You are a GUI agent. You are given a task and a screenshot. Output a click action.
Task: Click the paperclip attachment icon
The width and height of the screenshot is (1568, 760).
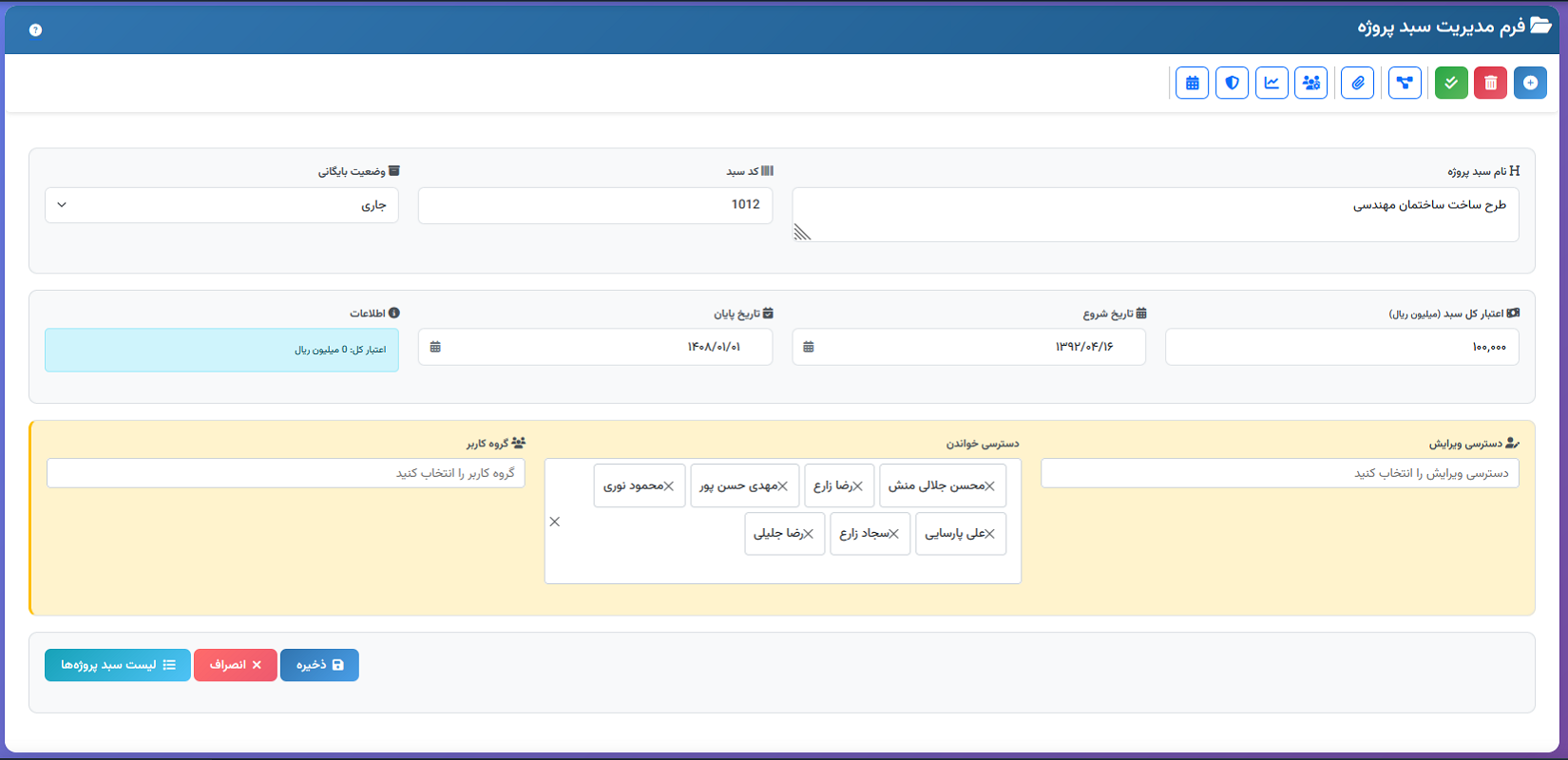point(1358,83)
